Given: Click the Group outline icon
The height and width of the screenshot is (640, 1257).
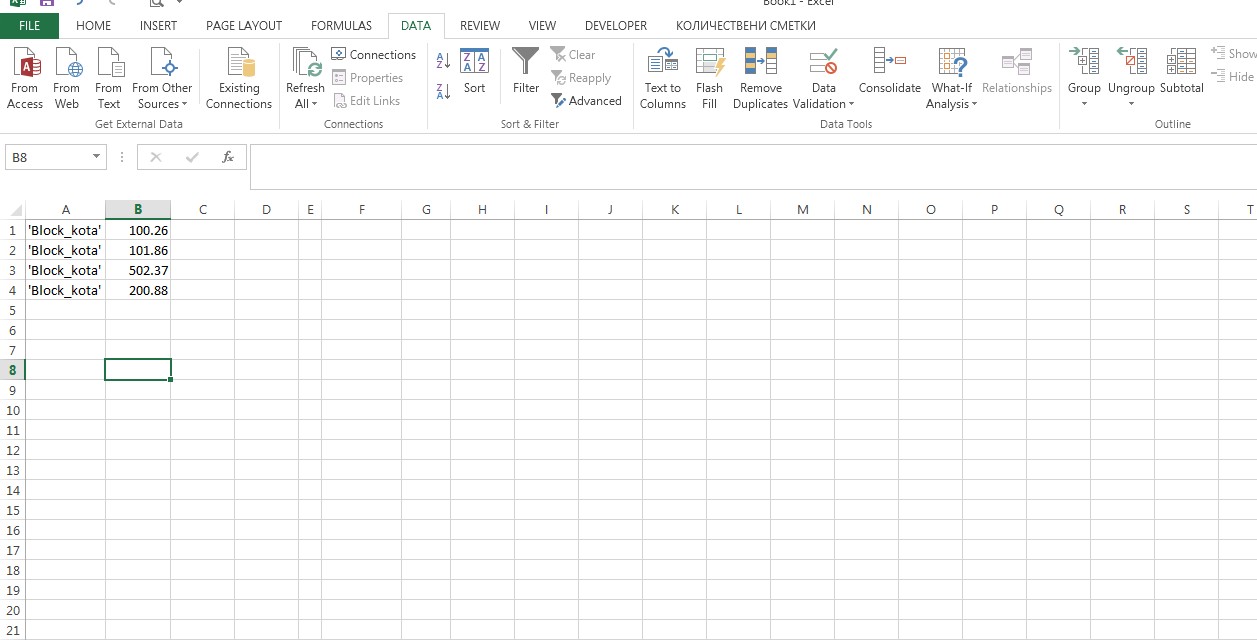Looking at the screenshot, I should 1084,63.
